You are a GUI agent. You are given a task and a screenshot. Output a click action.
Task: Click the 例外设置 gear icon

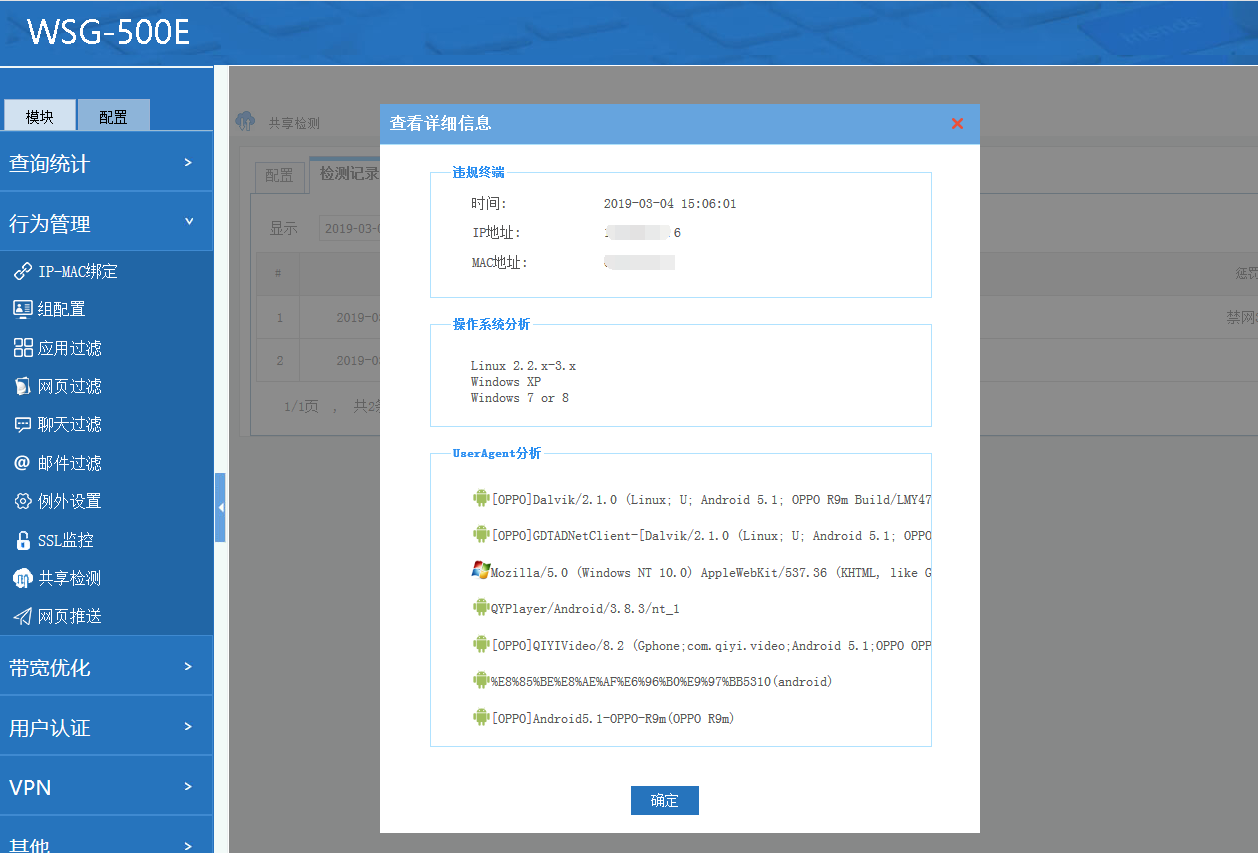[22, 501]
